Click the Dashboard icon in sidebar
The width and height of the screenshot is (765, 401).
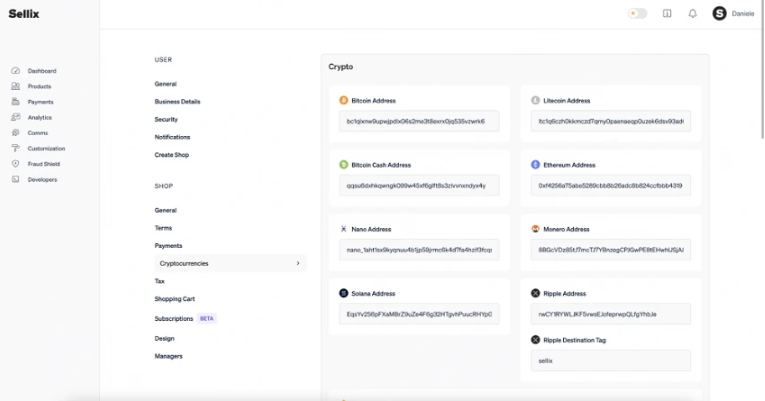pos(16,71)
